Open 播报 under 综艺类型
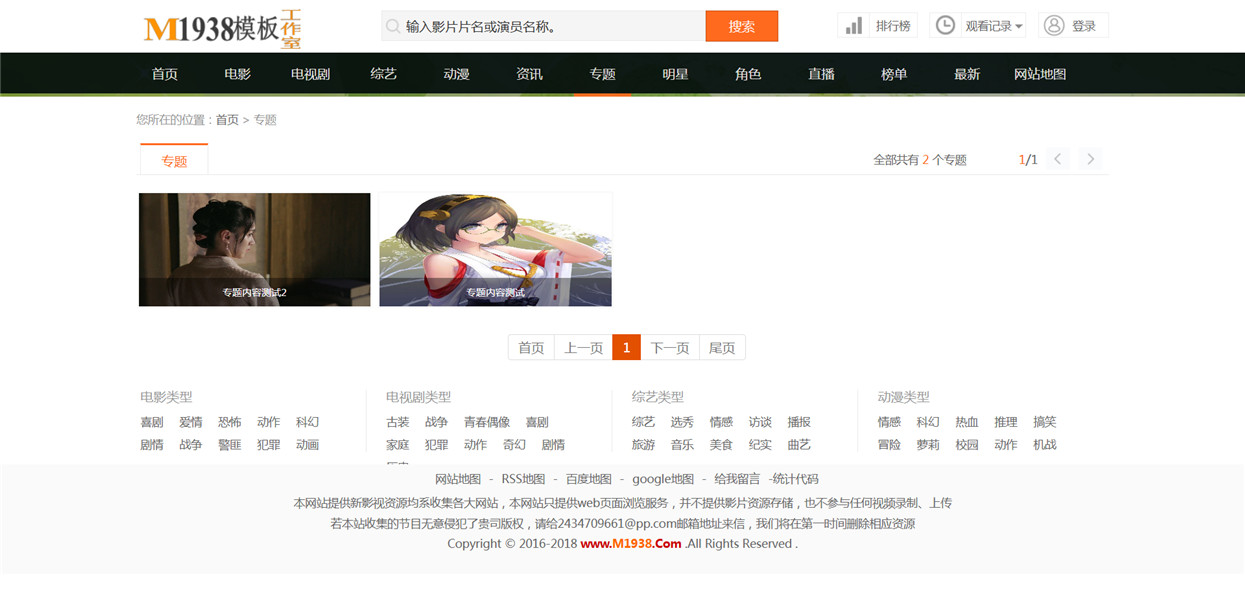The image size is (1245, 593). 799,422
